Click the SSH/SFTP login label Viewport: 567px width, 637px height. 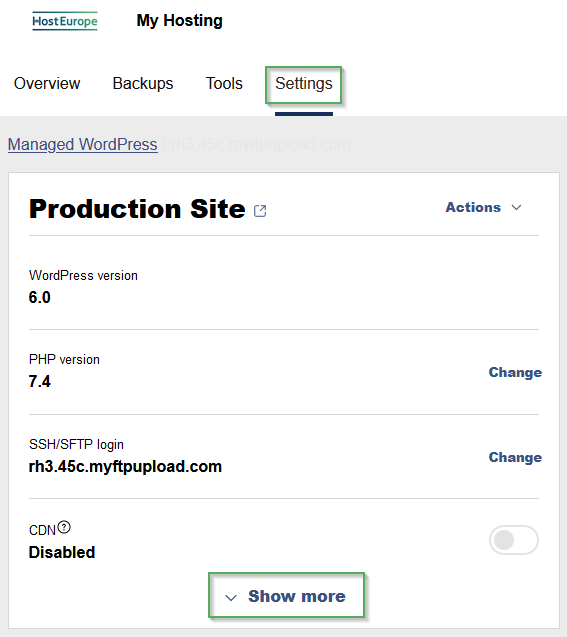click(x=76, y=444)
